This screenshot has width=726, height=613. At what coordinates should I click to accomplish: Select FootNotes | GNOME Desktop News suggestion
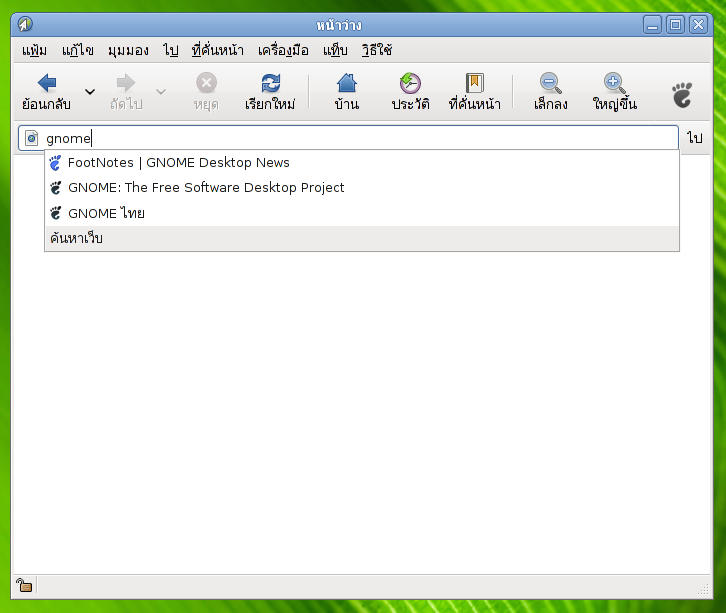click(x=362, y=163)
